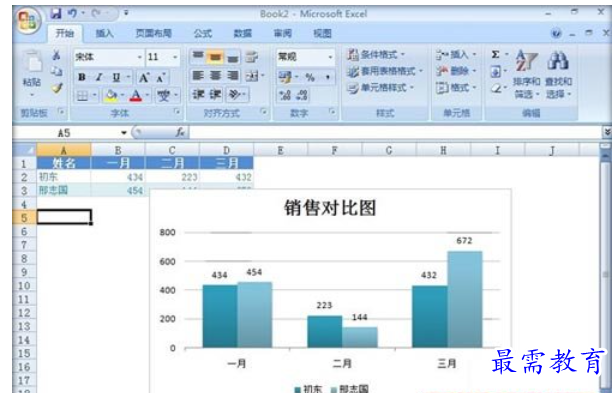Increase decimal places
Screen dimensions: 613x393
pos(285,95)
